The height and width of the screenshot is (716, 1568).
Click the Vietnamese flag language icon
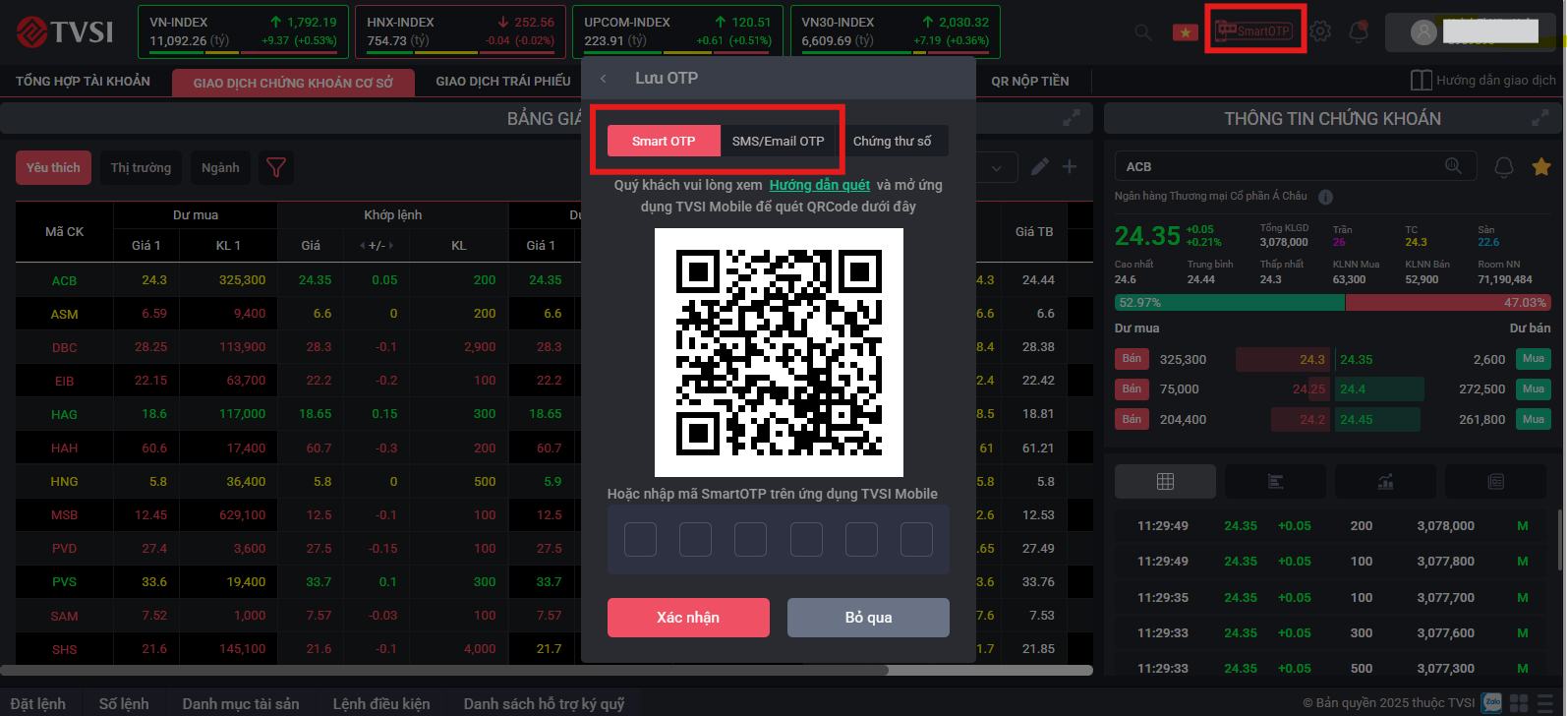pyautogui.click(x=1185, y=32)
